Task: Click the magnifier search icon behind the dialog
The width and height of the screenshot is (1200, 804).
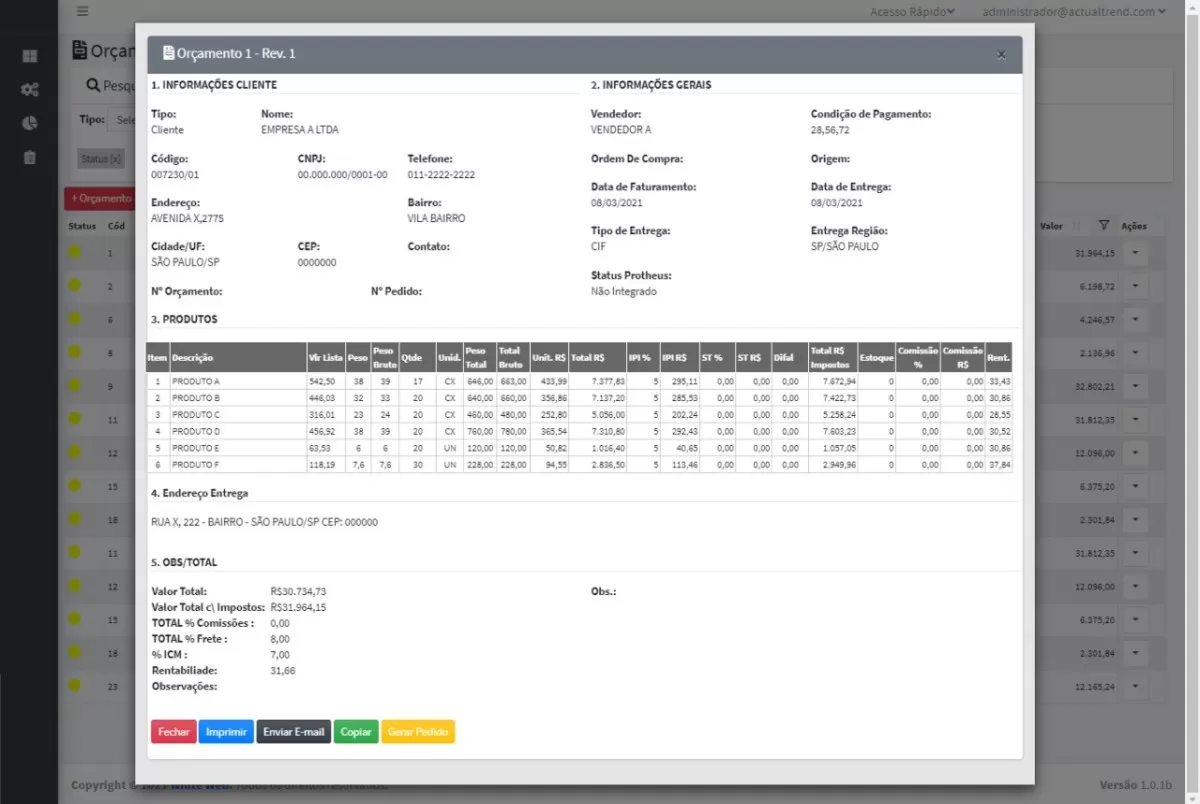Action: 93,86
